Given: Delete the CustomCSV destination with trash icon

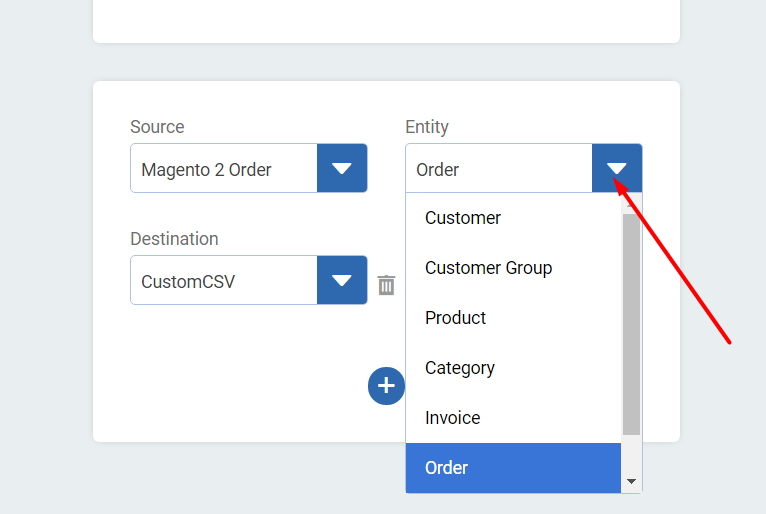Looking at the screenshot, I should click(386, 285).
